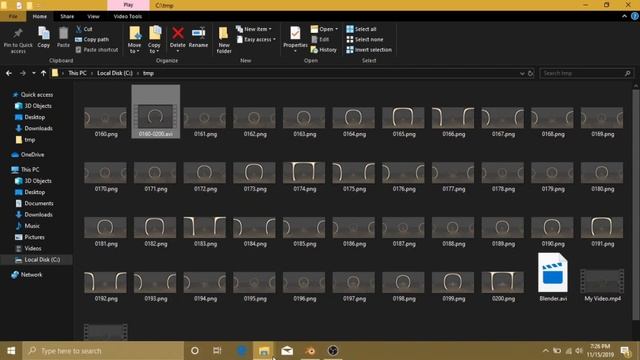Viewport: 640px width, 360px height.
Task: Select Blender.avi file
Action: click(x=553, y=277)
